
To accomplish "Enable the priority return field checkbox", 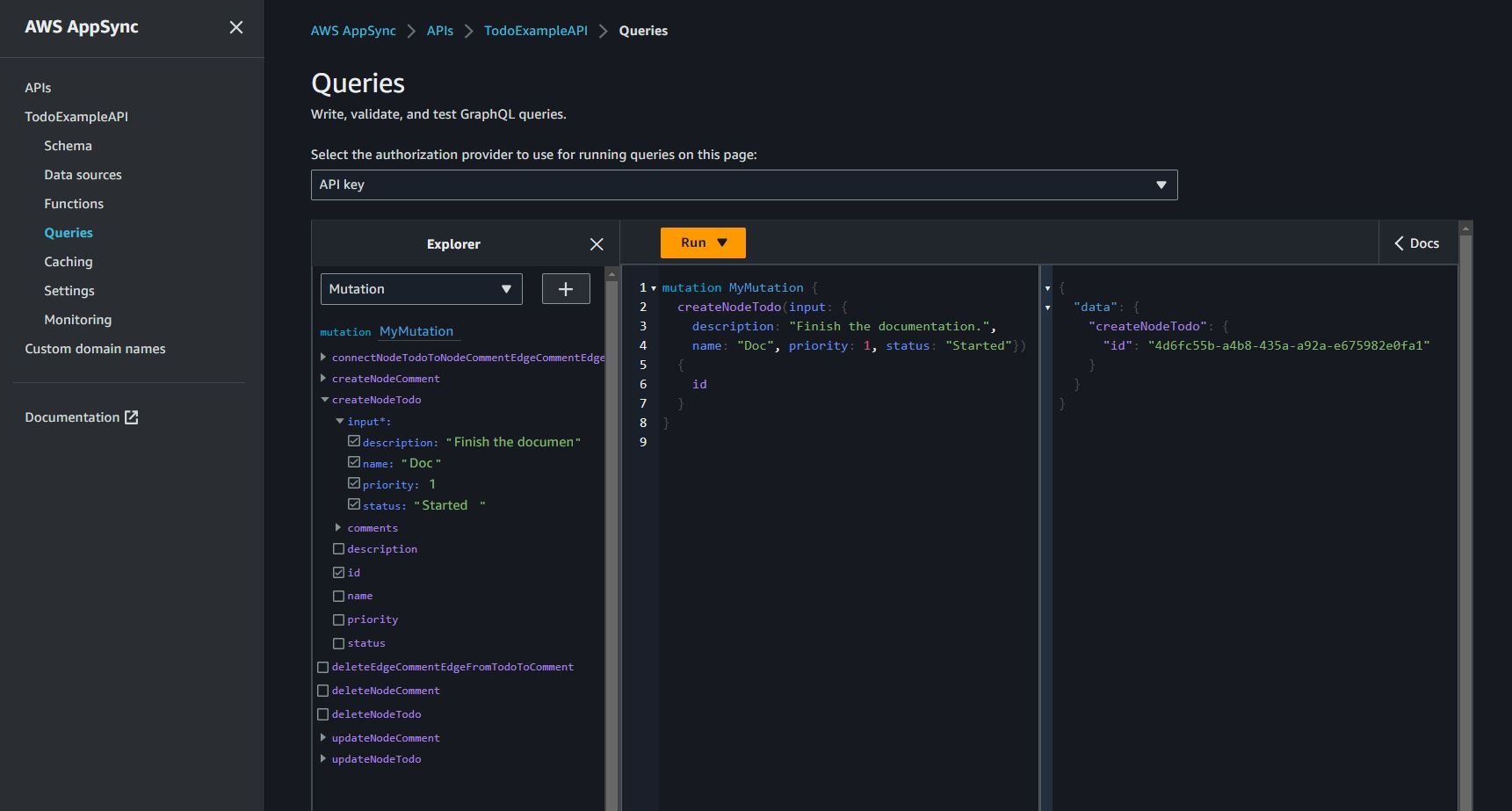I will click(339, 620).
